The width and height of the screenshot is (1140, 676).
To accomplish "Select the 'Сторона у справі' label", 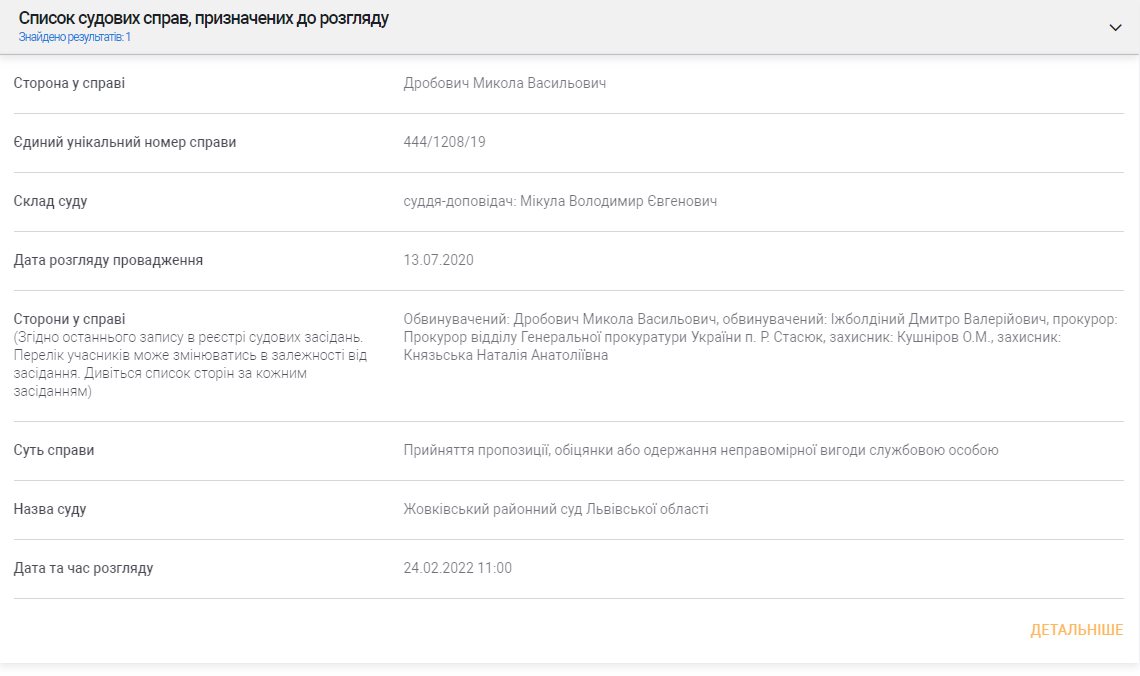I will (69, 83).
